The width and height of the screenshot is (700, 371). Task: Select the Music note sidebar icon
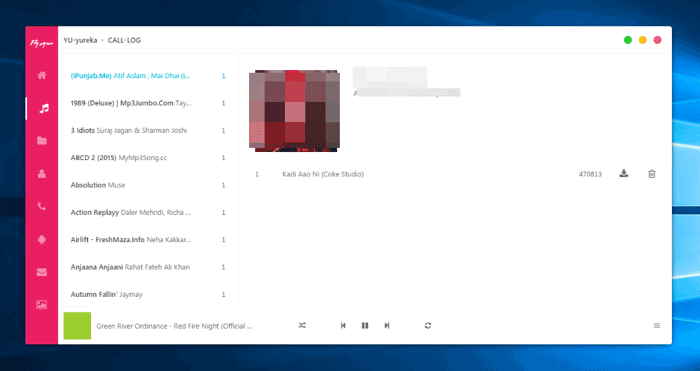tap(43, 108)
